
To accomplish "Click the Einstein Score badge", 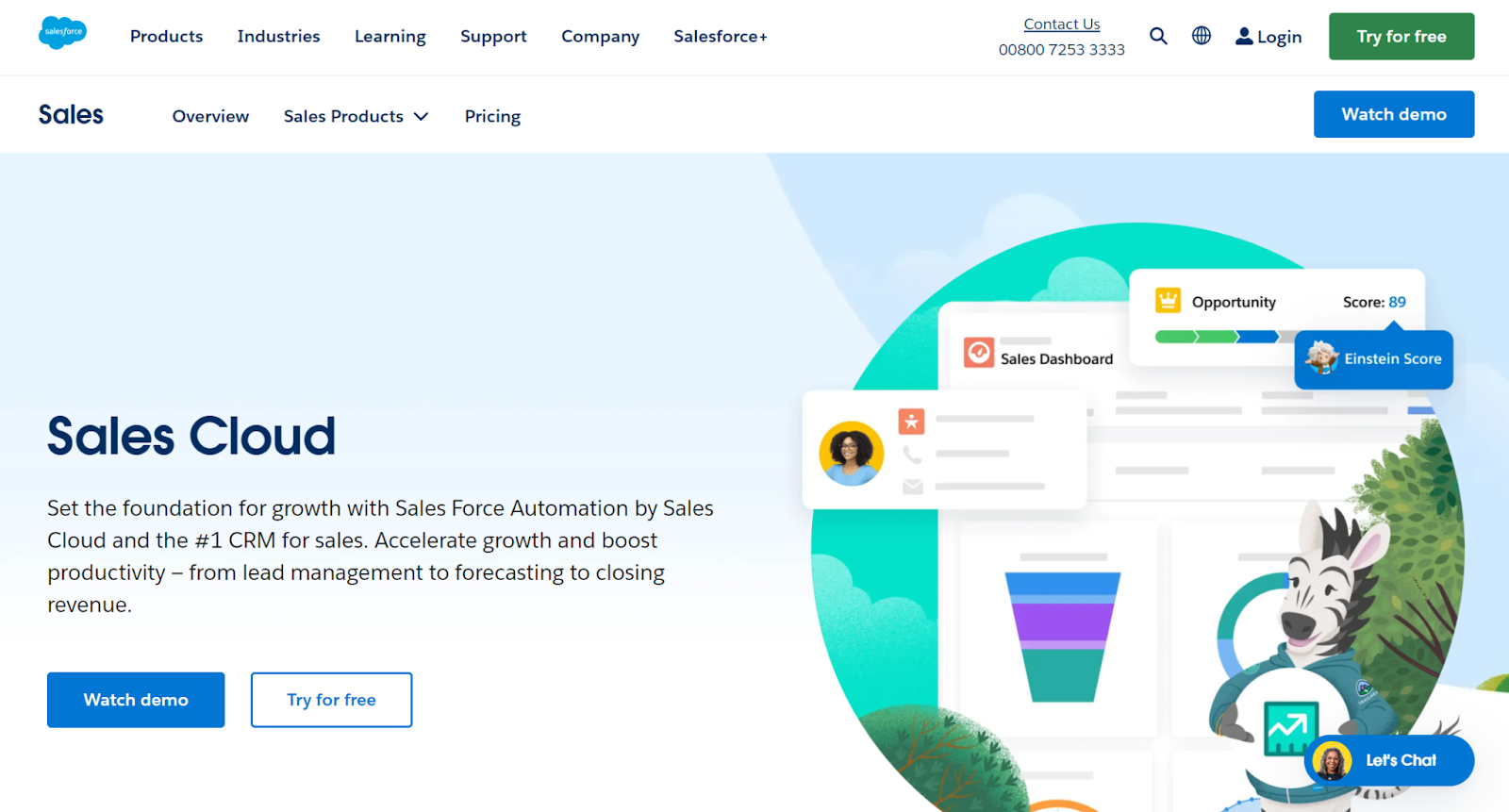I will coord(1373,359).
